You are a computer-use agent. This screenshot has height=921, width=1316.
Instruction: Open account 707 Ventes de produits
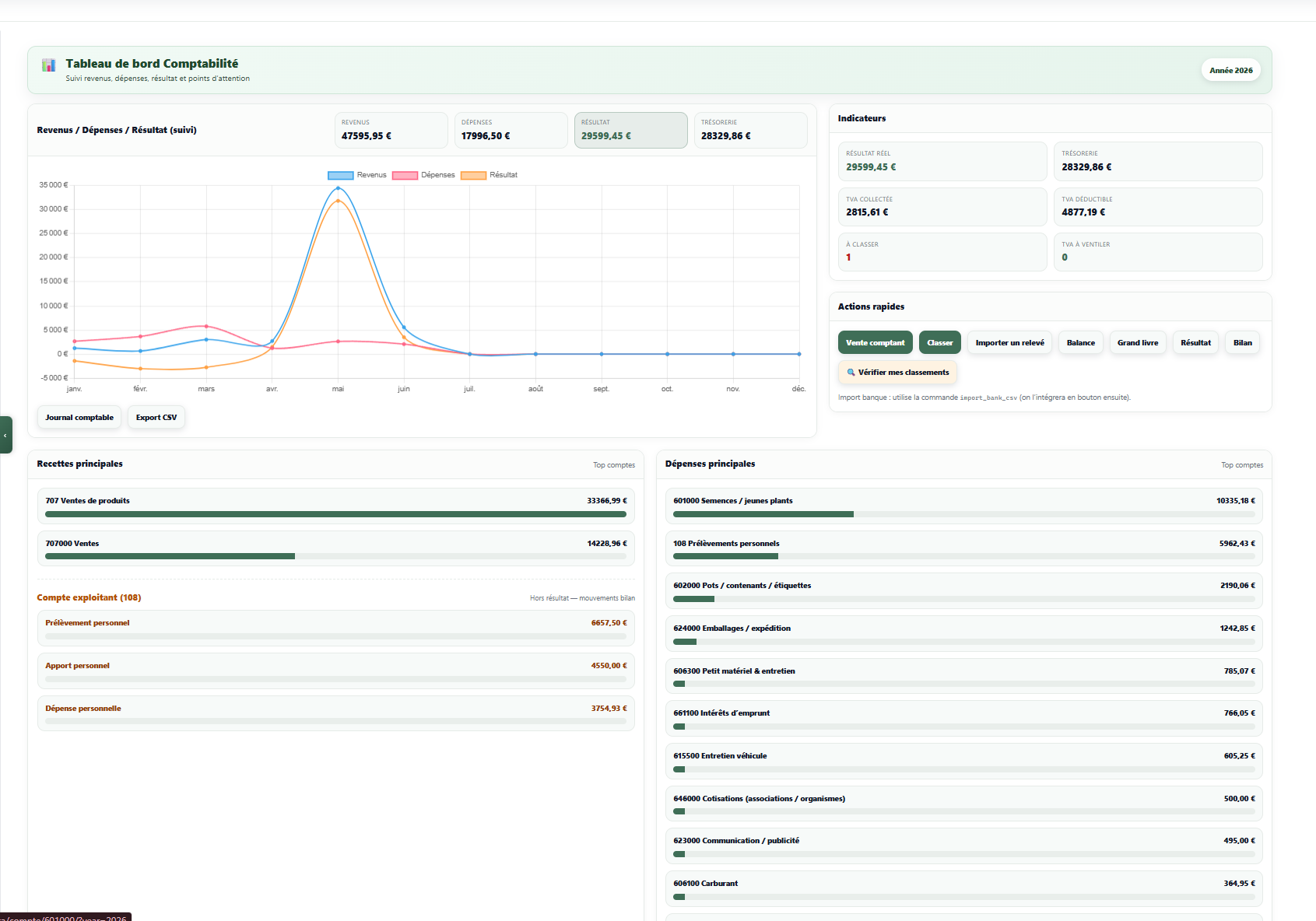pos(336,506)
